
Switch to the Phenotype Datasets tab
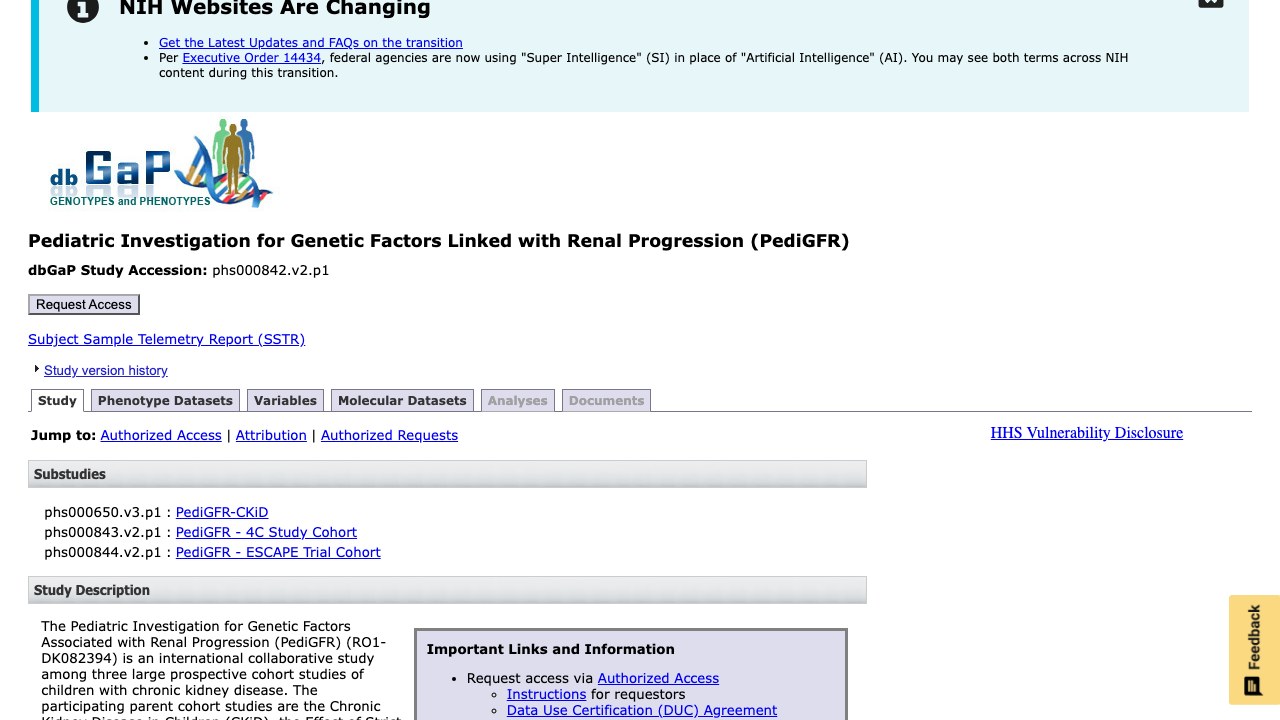(165, 400)
